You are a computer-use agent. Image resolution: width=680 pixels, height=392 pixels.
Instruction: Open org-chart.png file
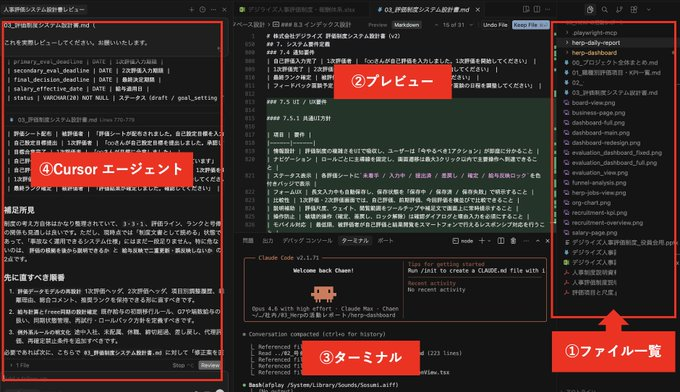pyautogui.click(x=591, y=203)
